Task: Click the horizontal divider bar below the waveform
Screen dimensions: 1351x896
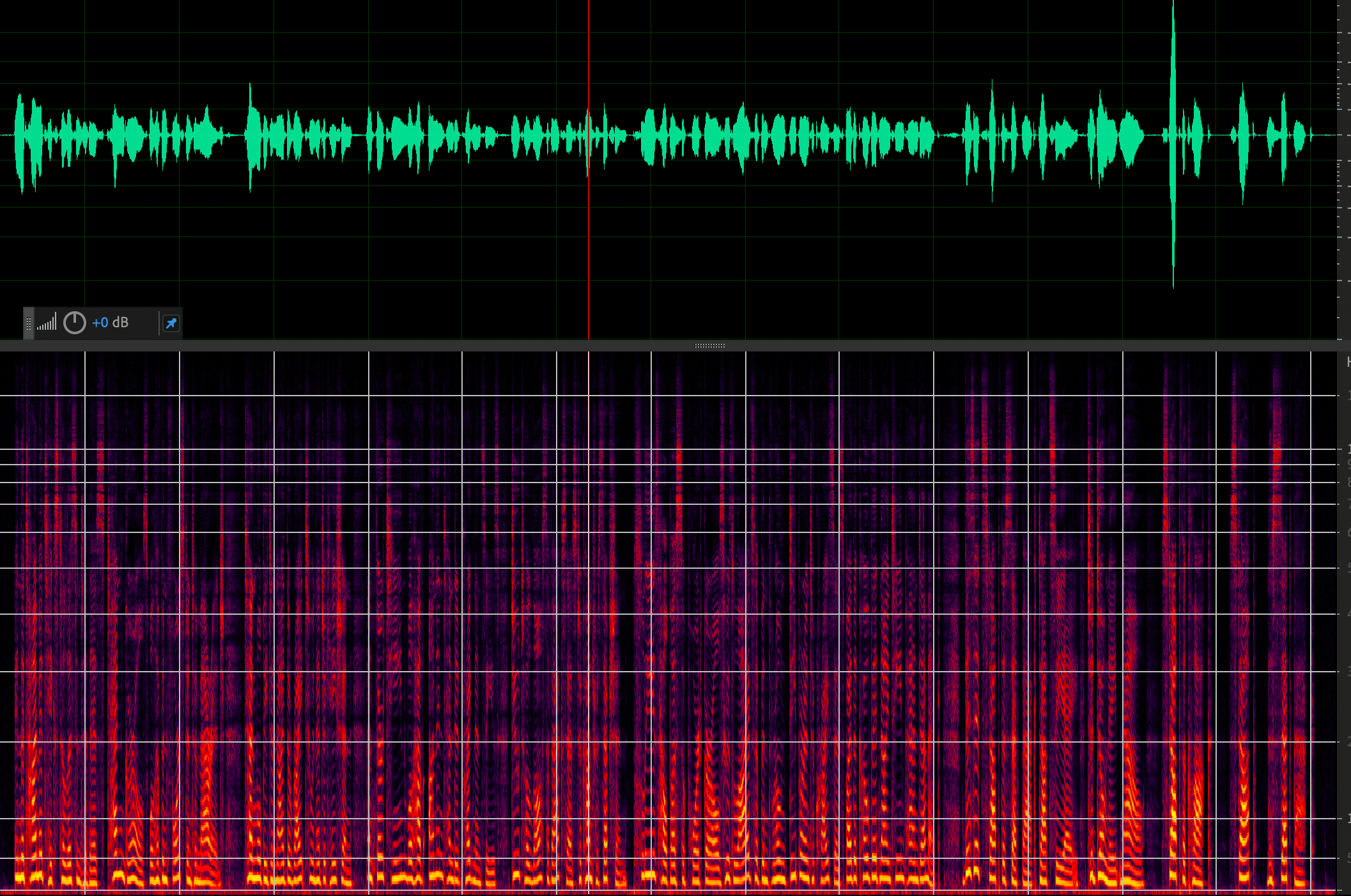Action: click(x=383, y=346)
